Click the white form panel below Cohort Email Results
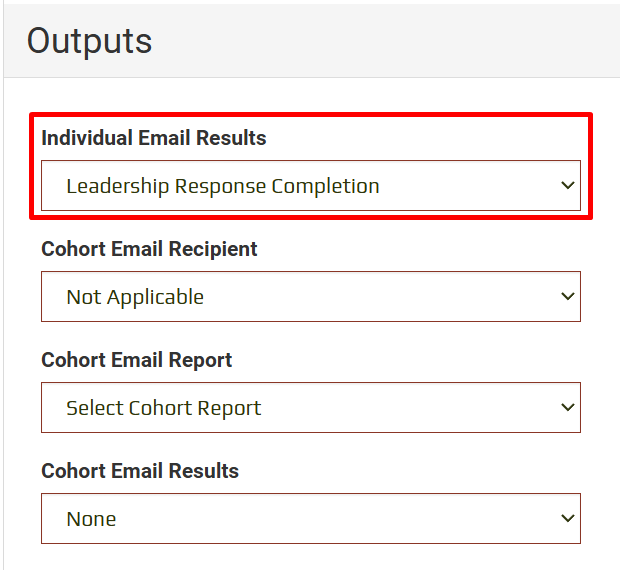 click(x=310, y=556)
